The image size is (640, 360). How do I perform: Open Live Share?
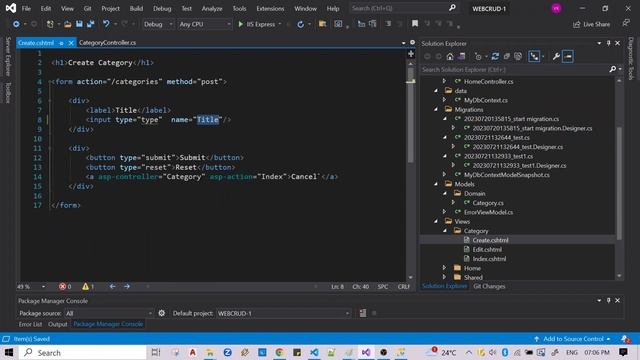click(x=591, y=24)
